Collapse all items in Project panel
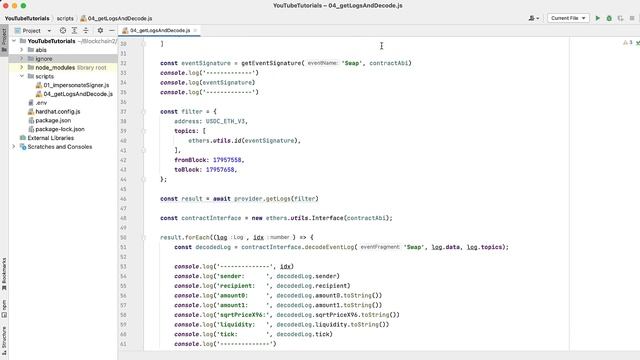The image size is (640, 360). click(86, 31)
